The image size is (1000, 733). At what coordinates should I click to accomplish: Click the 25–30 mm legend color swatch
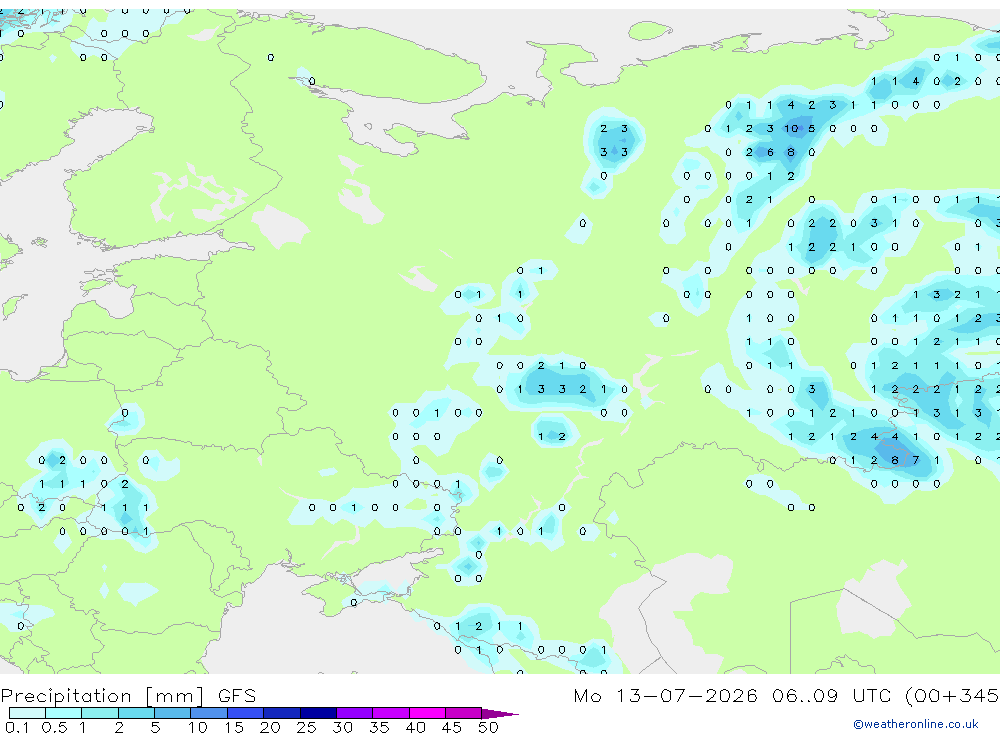click(x=318, y=713)
